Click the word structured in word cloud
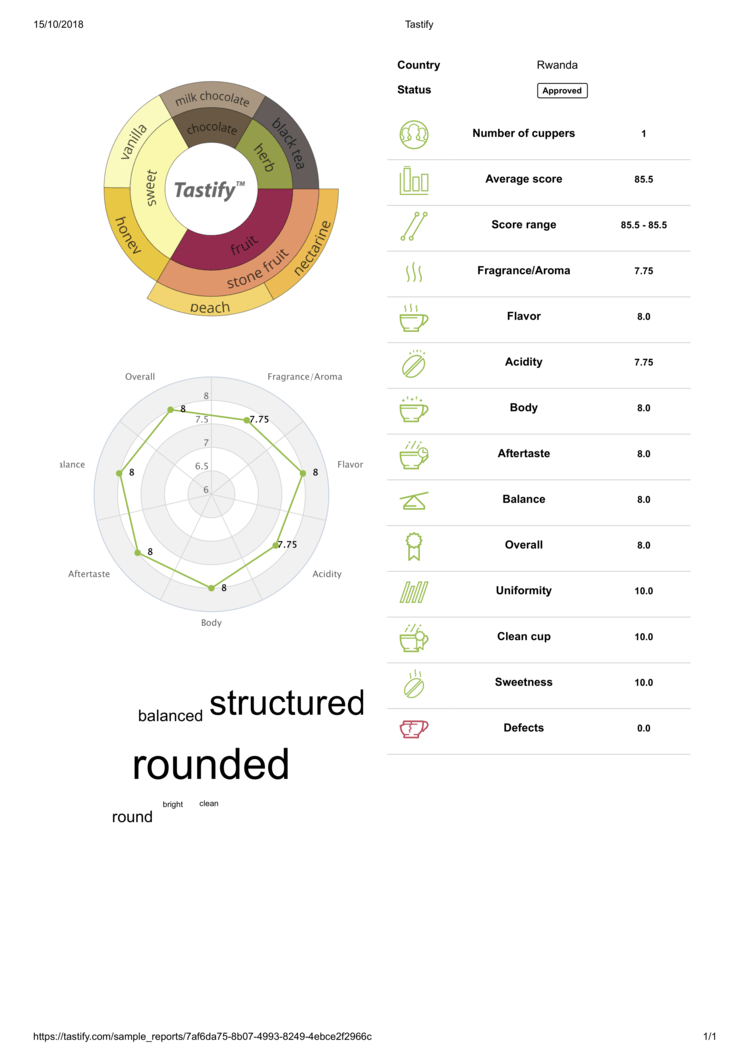 pyautogui.click(x=287, y=703)
